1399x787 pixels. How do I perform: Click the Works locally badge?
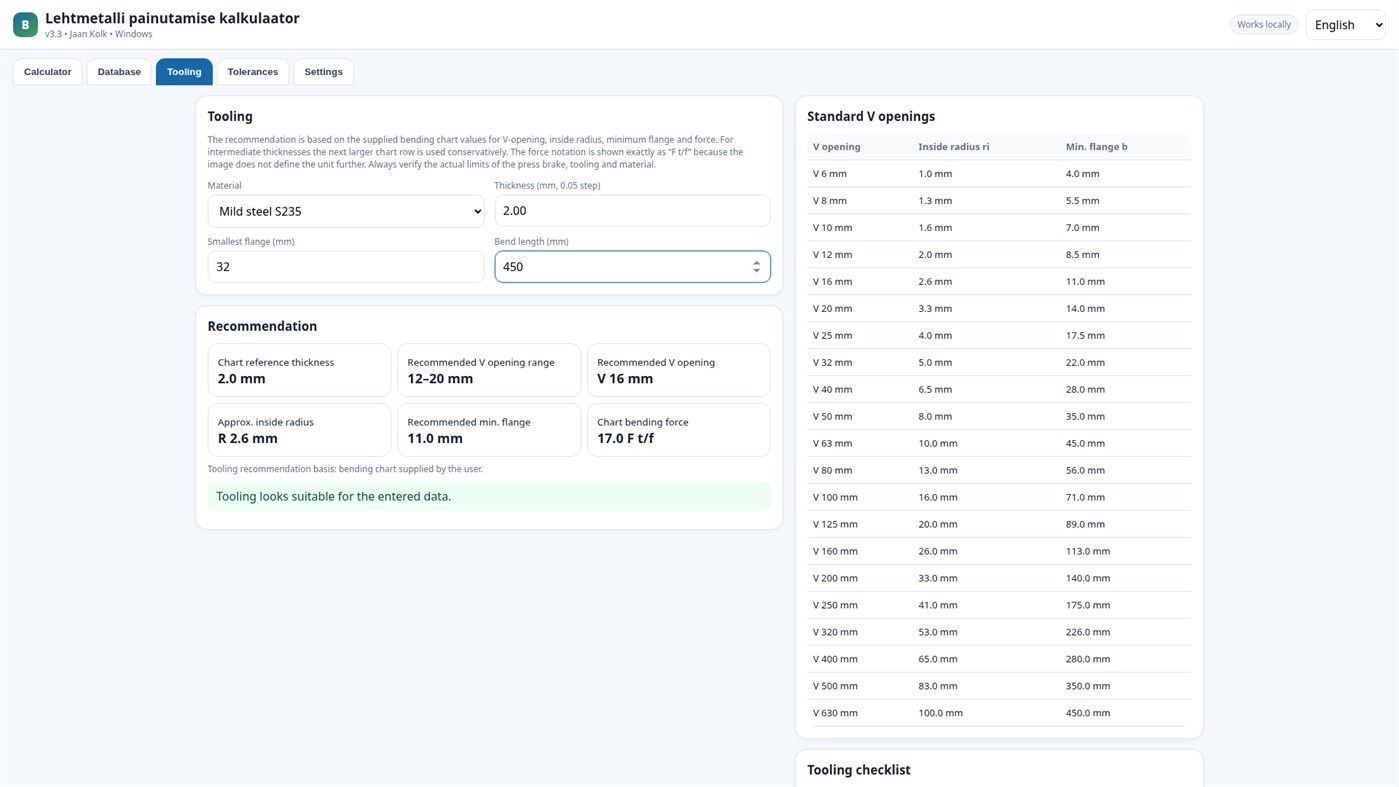click(x=1264, y=24)
